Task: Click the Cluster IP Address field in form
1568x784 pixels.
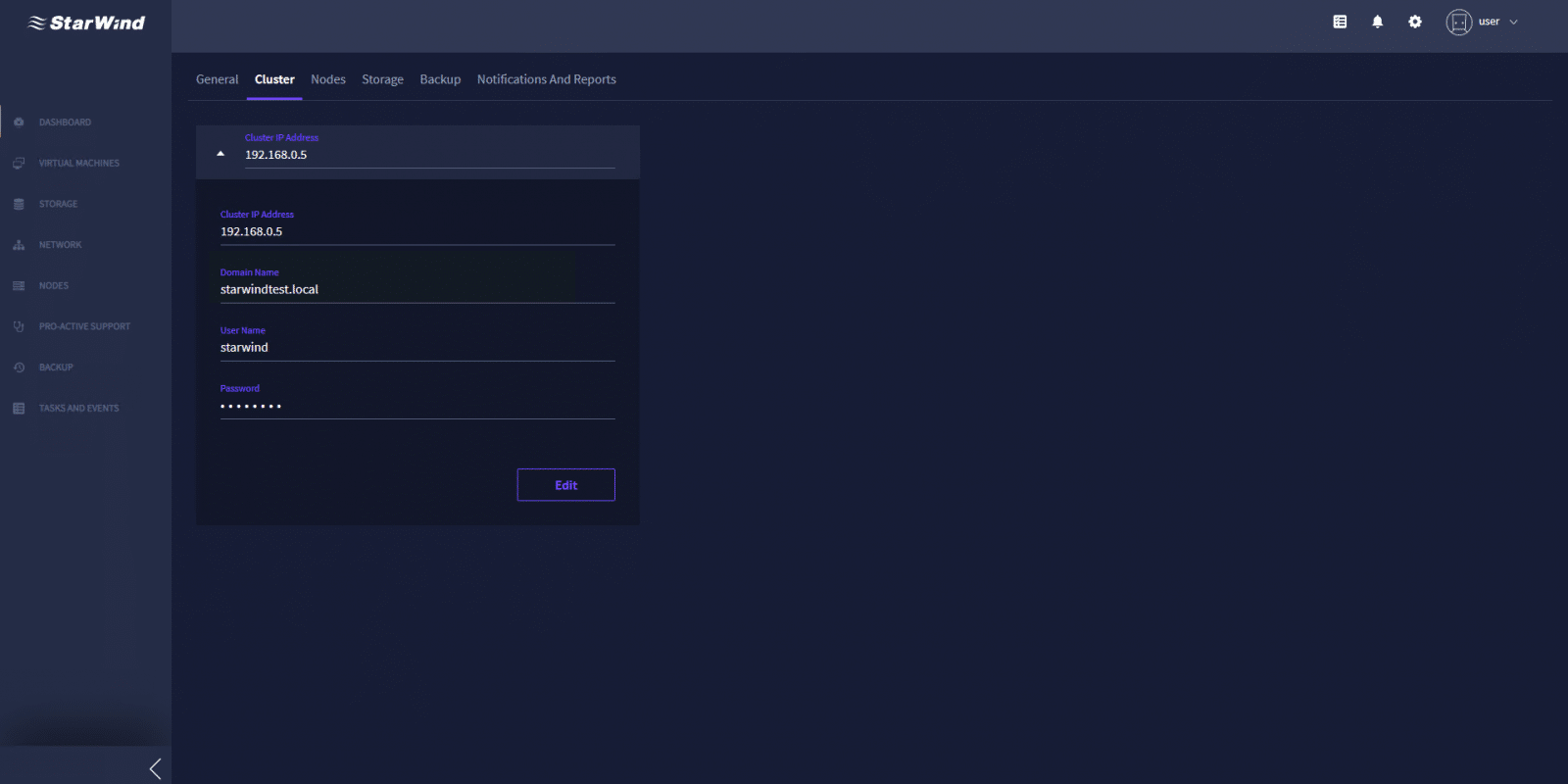Action: 417,227
